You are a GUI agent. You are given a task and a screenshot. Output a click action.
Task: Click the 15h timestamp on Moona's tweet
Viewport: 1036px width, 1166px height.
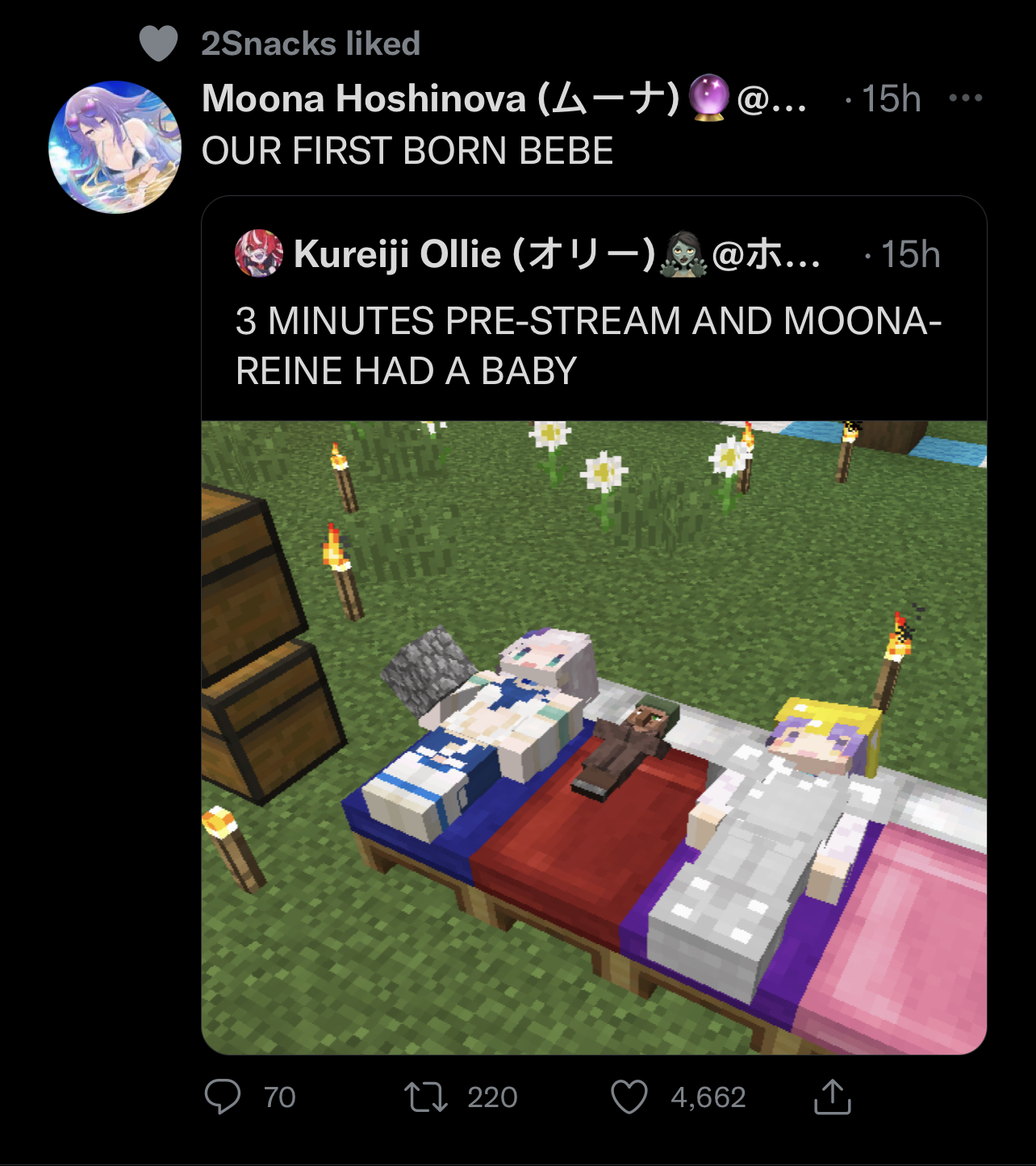pyautogui.click(x=891, y=98)
